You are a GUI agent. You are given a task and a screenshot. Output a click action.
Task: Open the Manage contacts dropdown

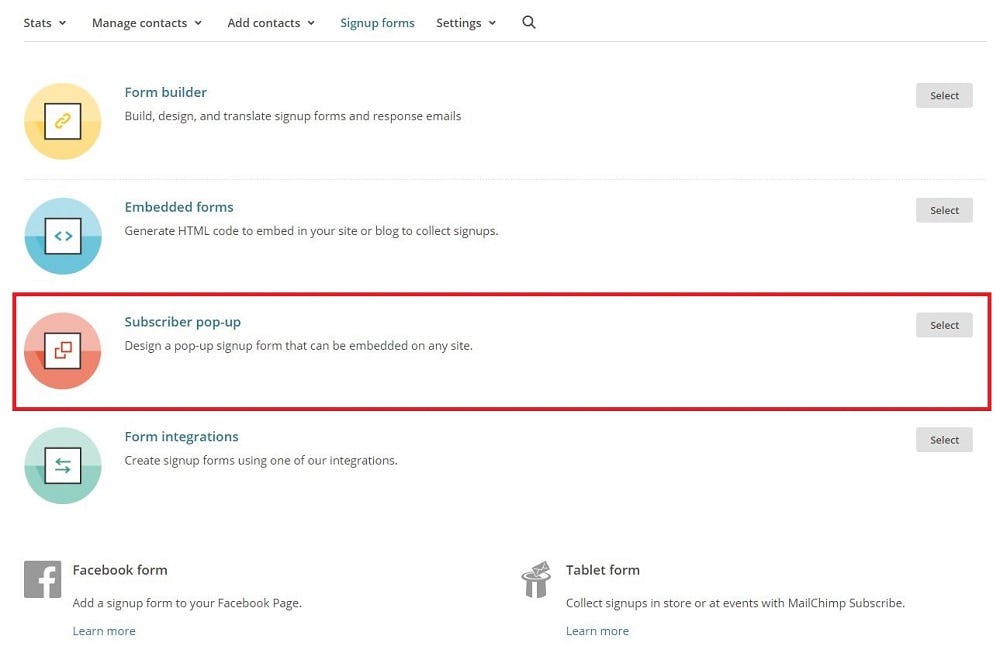(146, 23)
